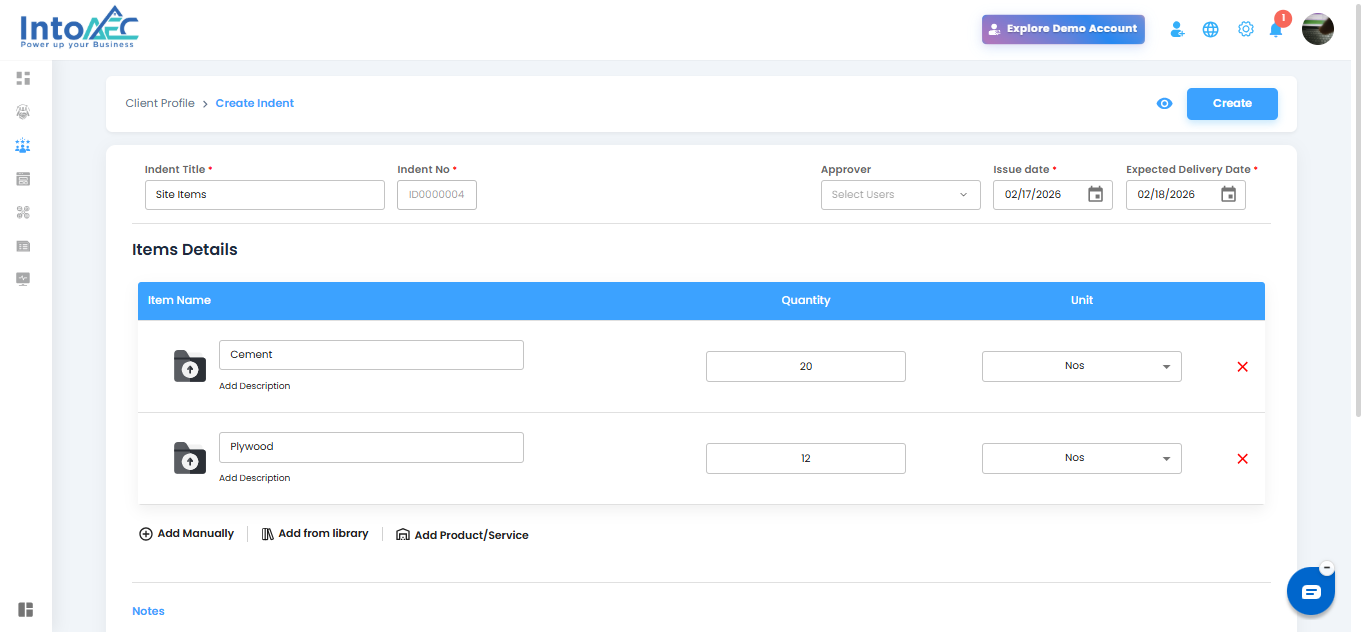Toggle the sidebar layout icon at bottom
This screenshot has height=632, width=1365.
point(26,610)
